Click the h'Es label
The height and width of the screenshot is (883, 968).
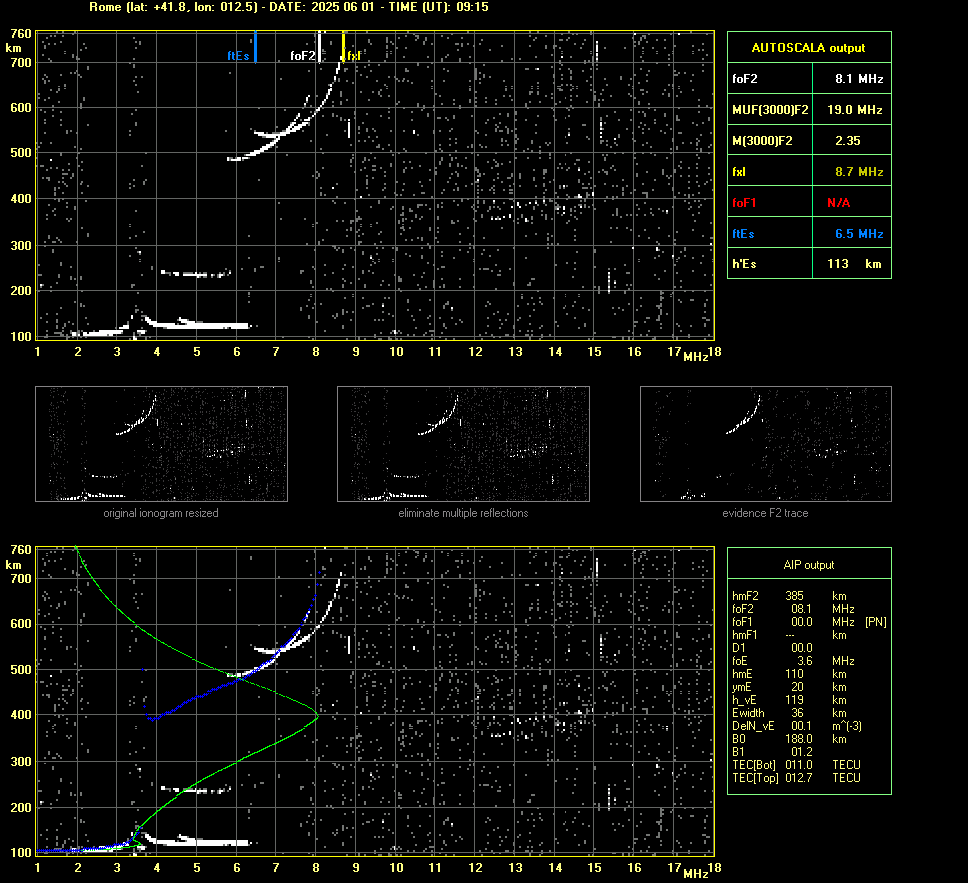click(x=744, y=264)
